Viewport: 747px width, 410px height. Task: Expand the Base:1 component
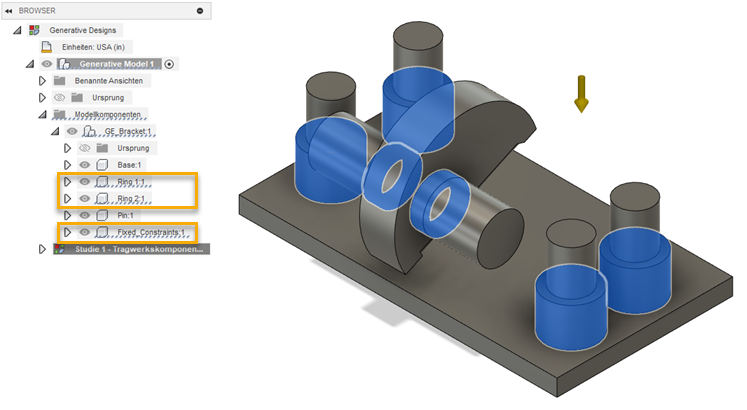pos(67,165)
